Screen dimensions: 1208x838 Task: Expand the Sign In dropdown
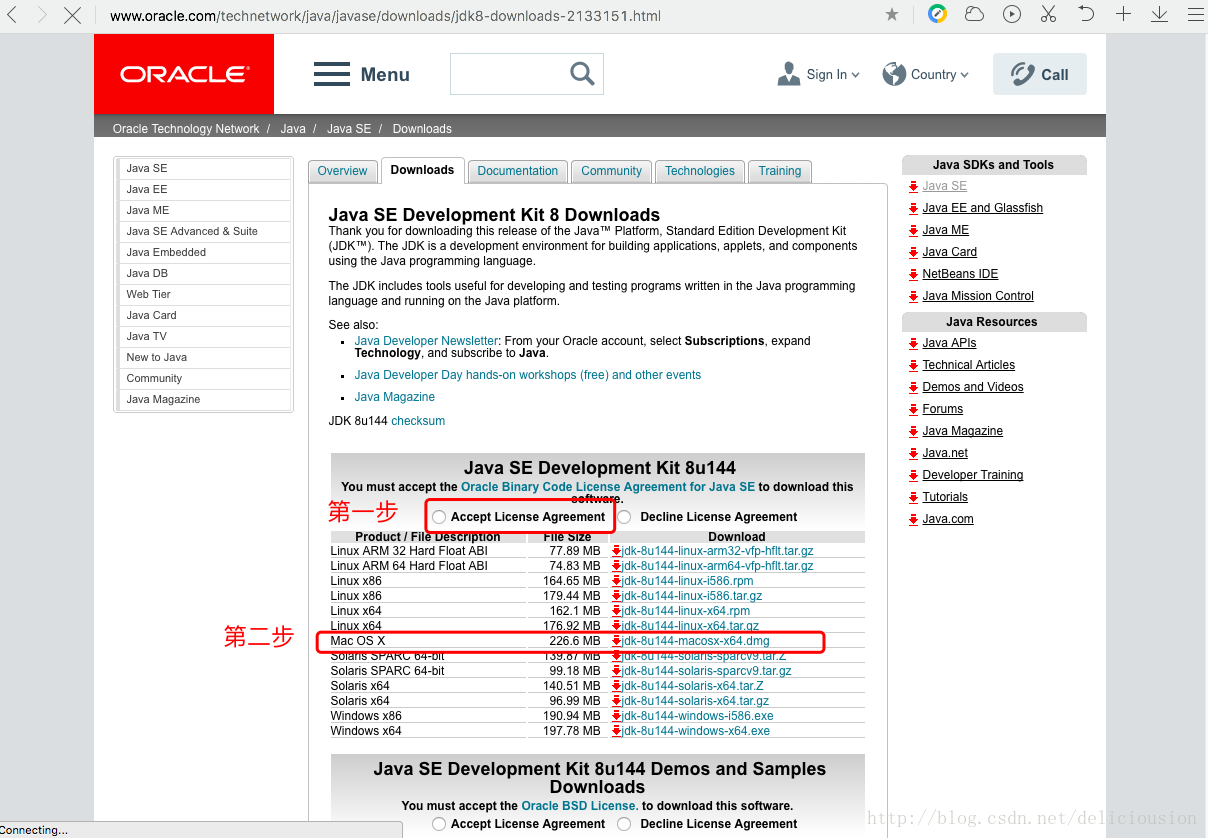pyautogui.click(x=818, y=74)
